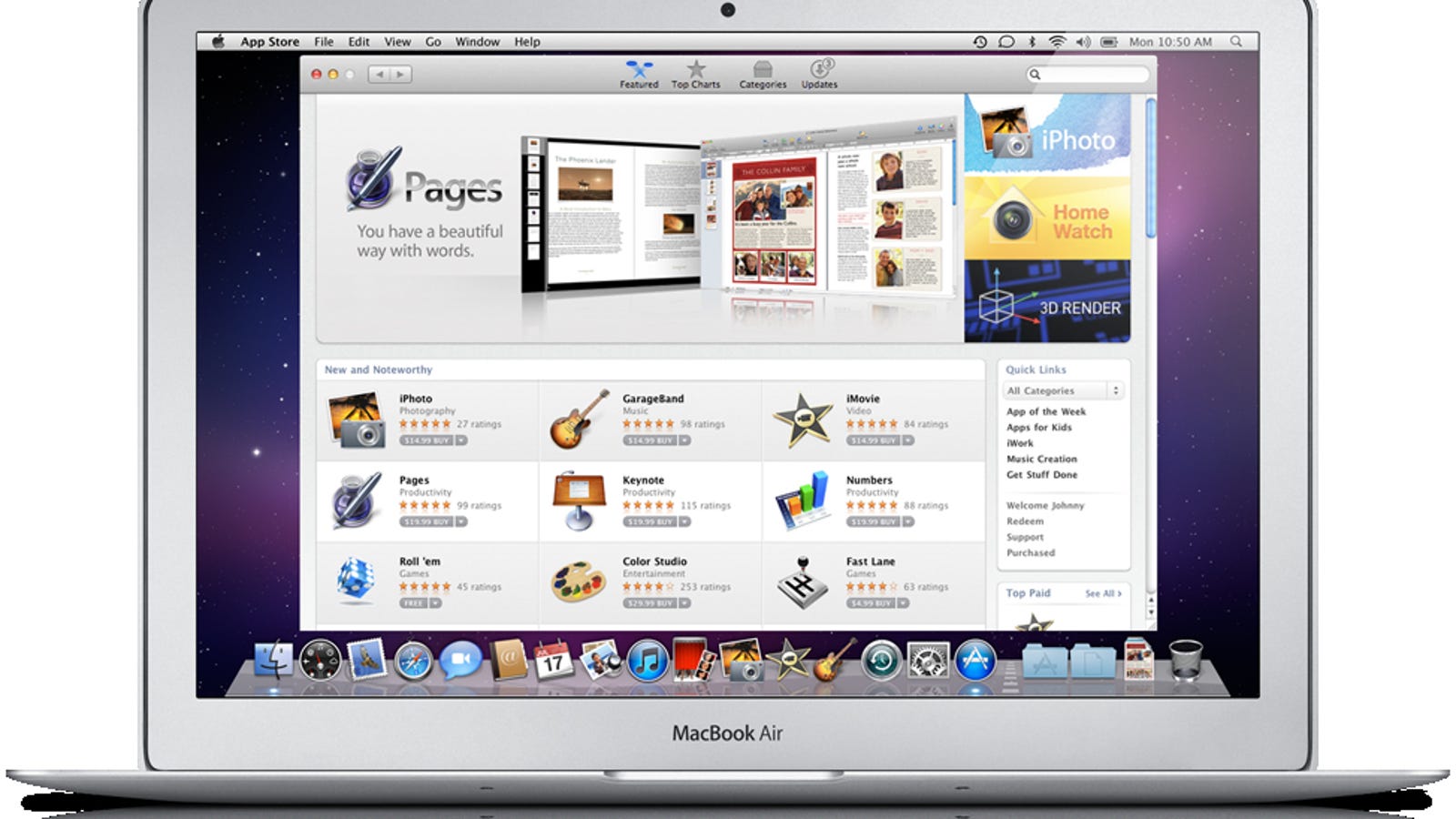Viewport: 1456px width, 819px height.
Task: Buy Fast Lane for $4.99
Action: (x=871, y=603)
